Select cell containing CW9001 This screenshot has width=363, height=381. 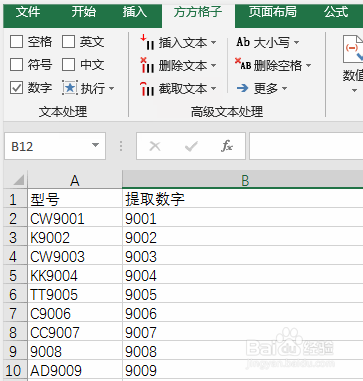click(x=75, y=218)
